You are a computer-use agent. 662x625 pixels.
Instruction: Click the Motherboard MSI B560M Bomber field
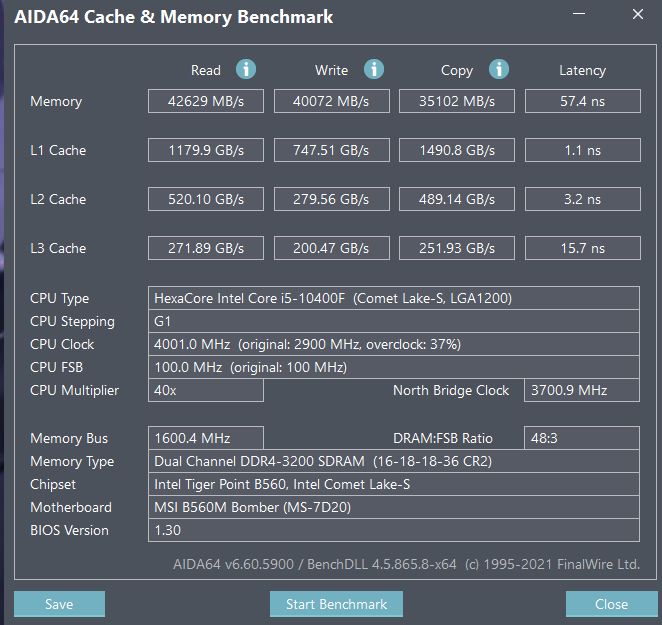pos(394,507)
